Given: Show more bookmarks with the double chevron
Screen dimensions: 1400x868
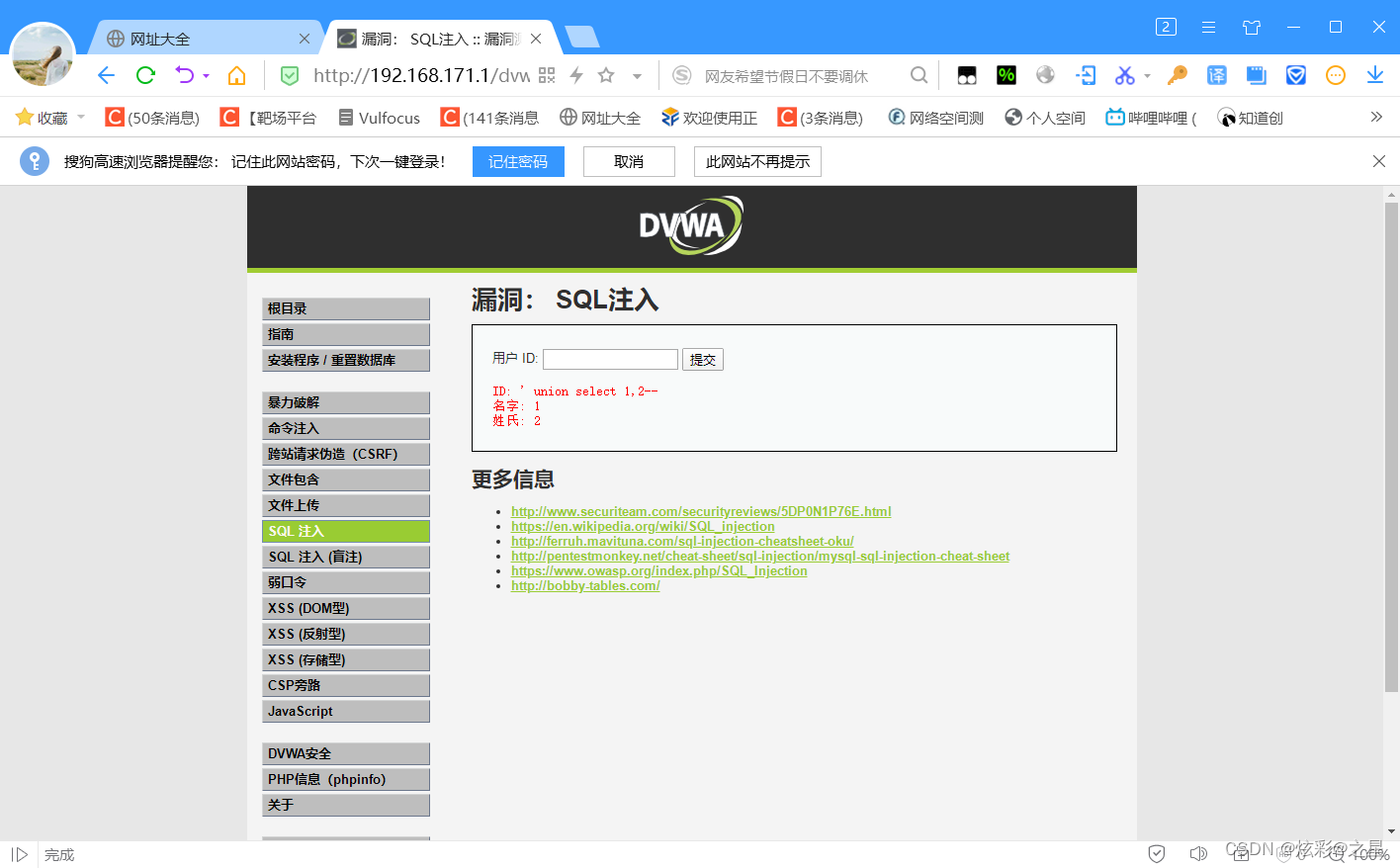Looking at the screenshot, I should (1376, 117).
